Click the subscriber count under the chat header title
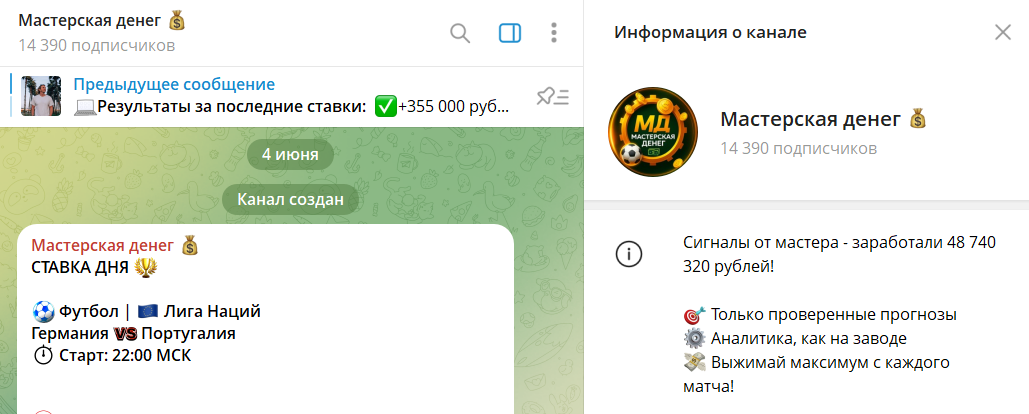 [96, 46]
